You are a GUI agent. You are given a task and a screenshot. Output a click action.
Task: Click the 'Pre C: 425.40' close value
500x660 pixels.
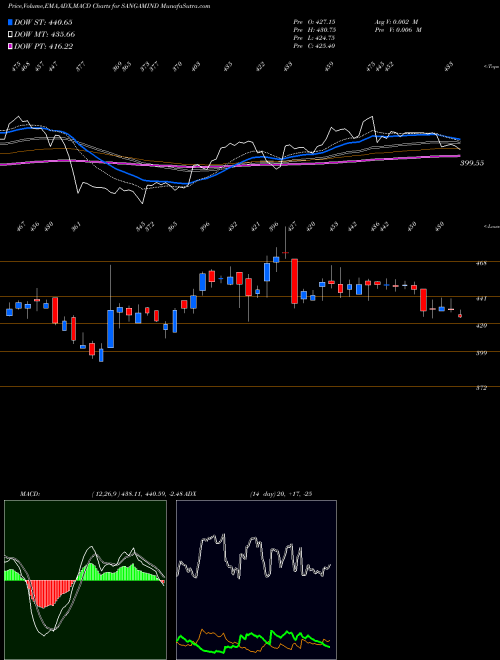(x=314, y=46)
